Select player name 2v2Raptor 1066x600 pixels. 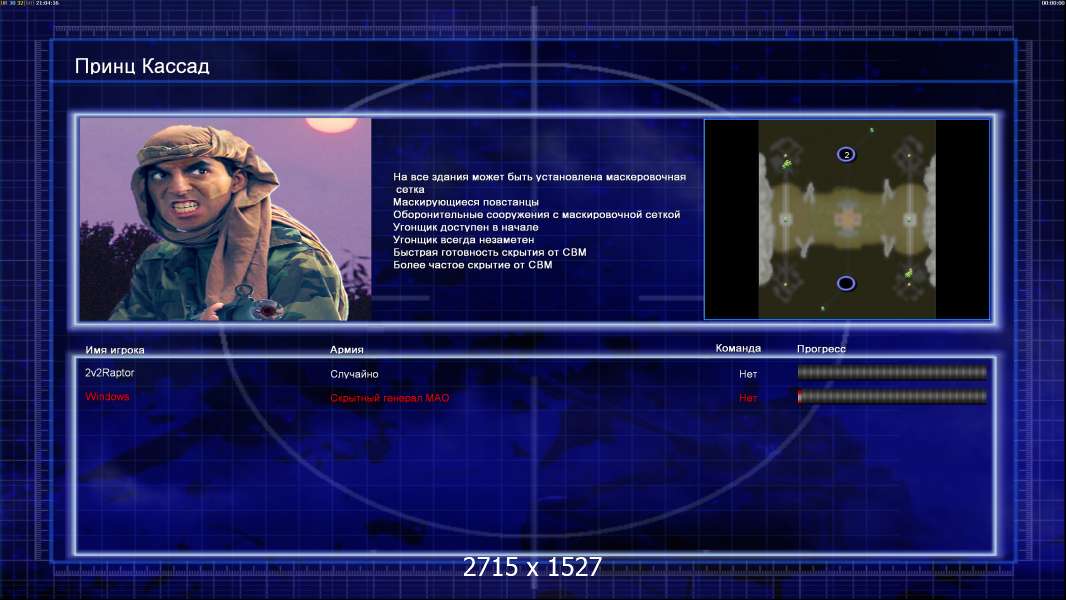coord(109,372)
